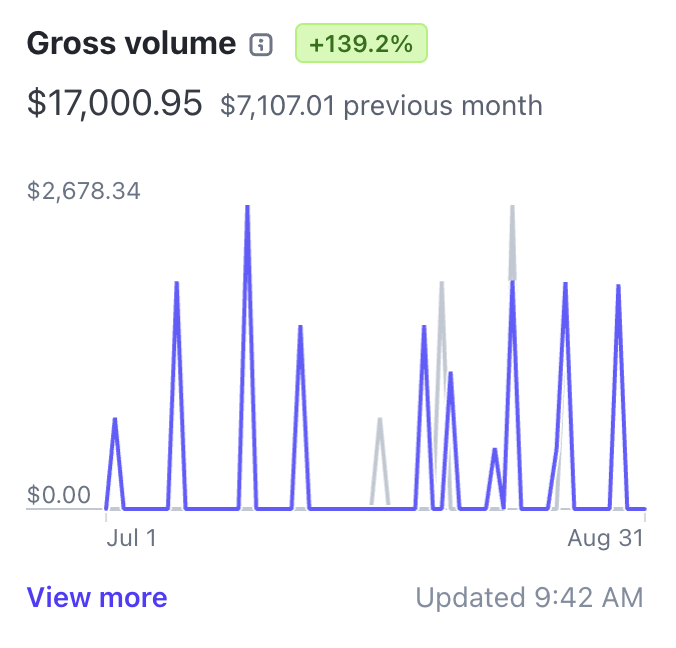Click the last purple peak before Aug 31

[619, 288]
